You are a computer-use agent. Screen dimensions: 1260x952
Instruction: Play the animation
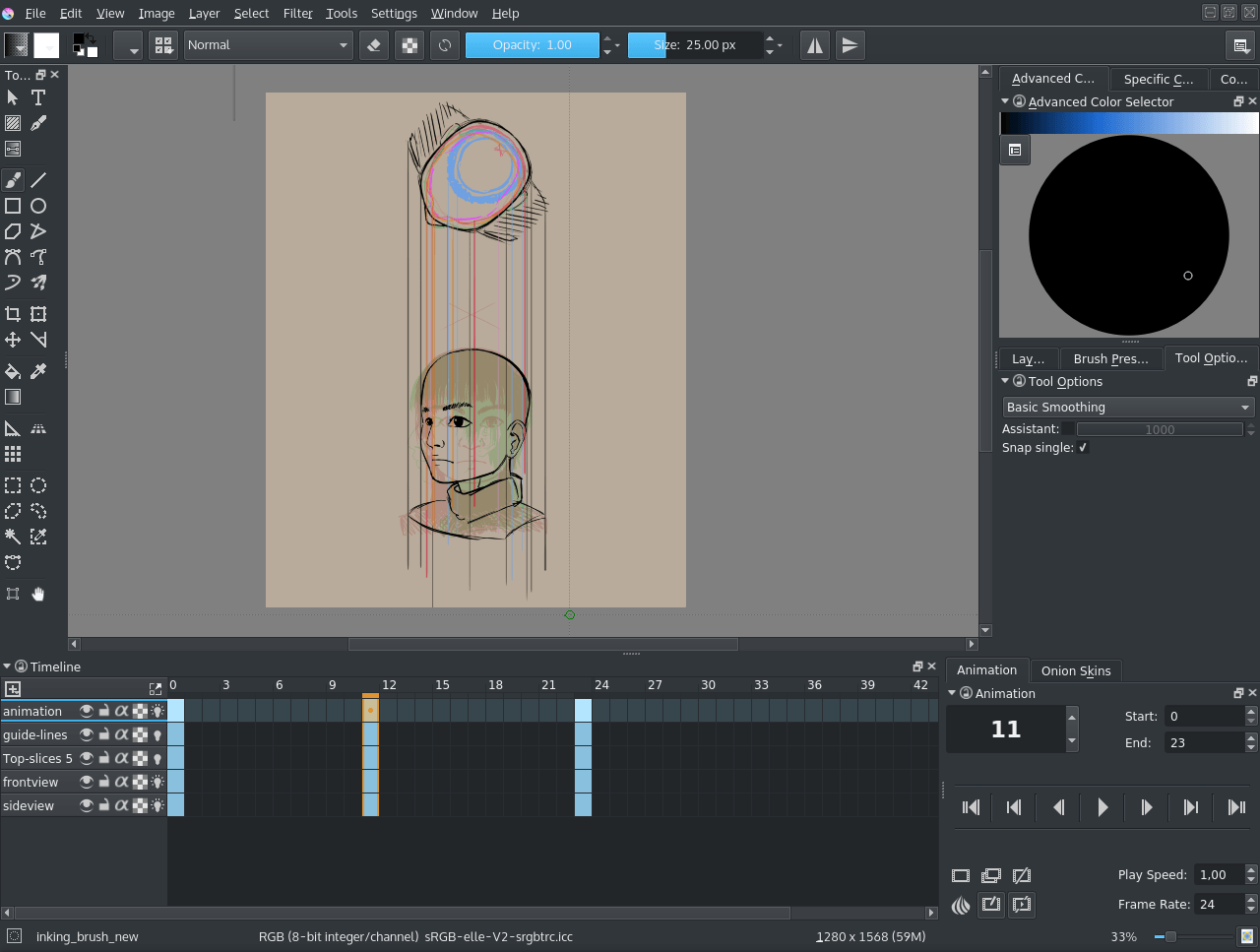1102,807
